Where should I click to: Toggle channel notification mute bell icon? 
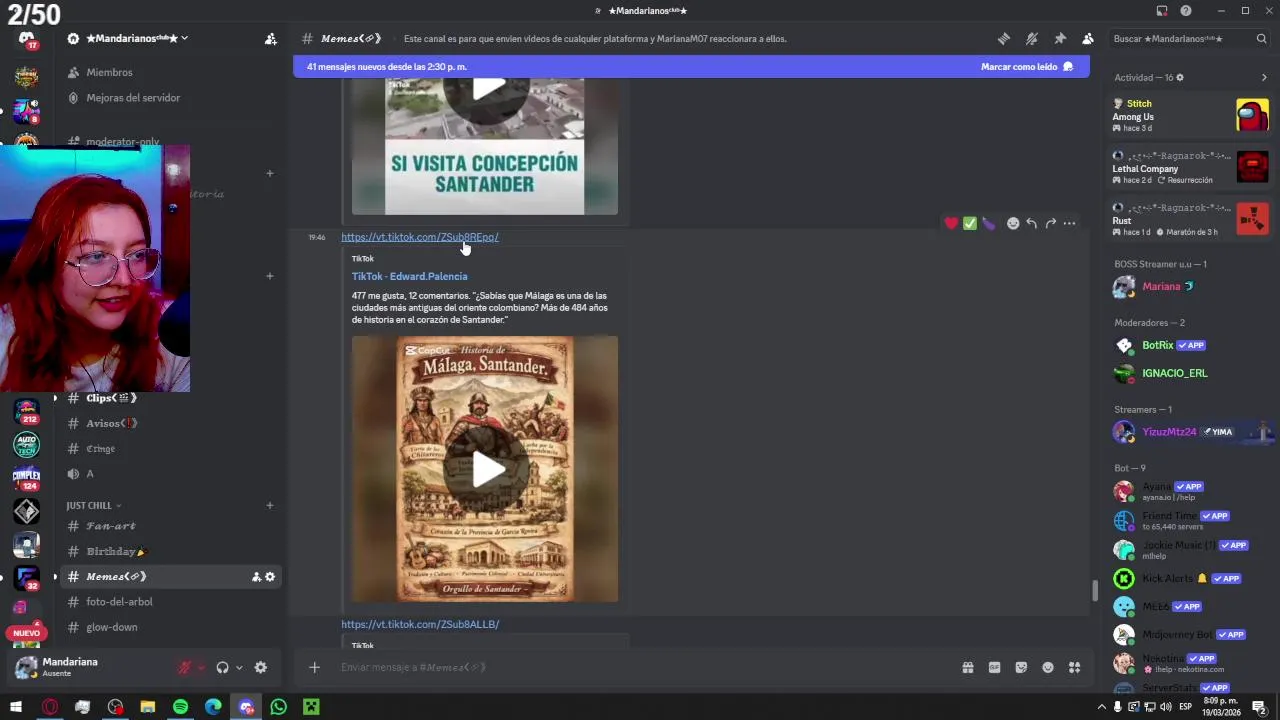pos(1032,39)
